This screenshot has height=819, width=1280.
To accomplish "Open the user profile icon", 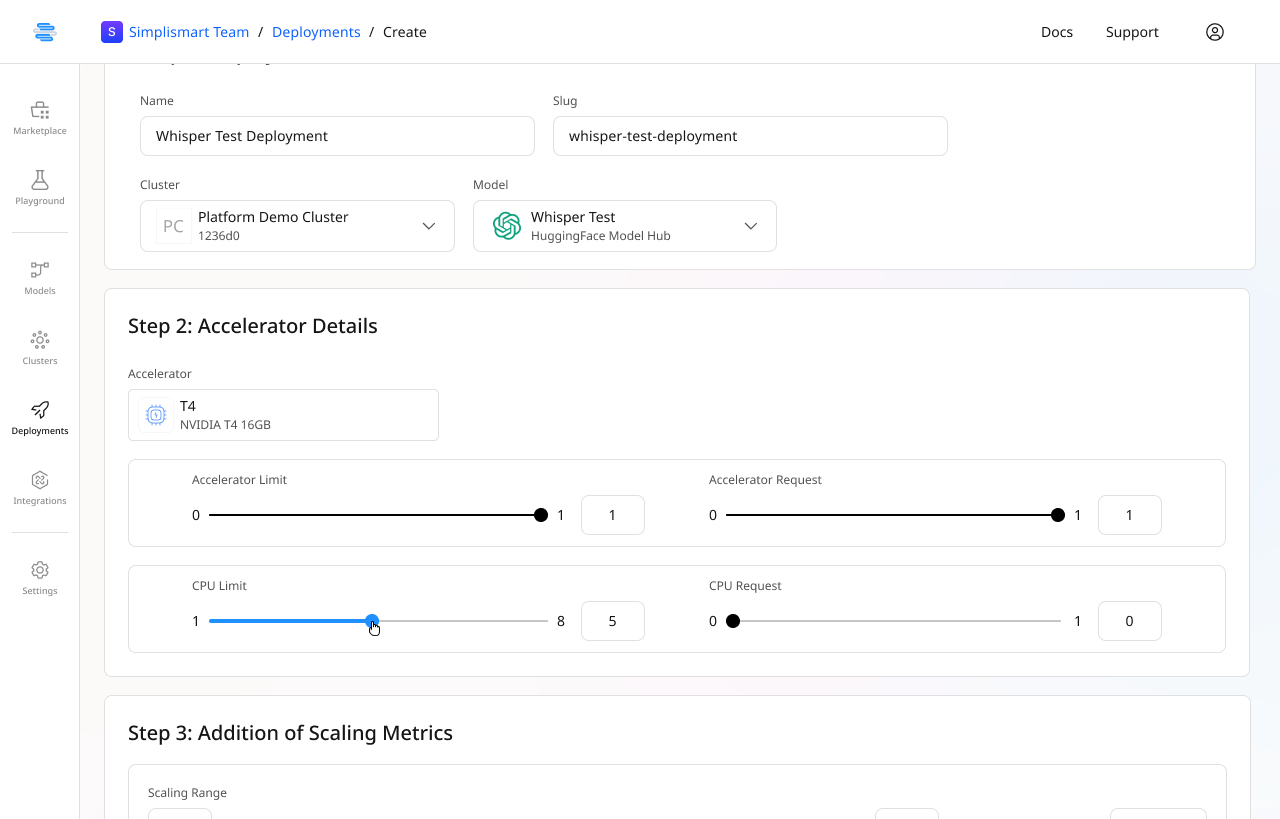I will (1215, 32).
